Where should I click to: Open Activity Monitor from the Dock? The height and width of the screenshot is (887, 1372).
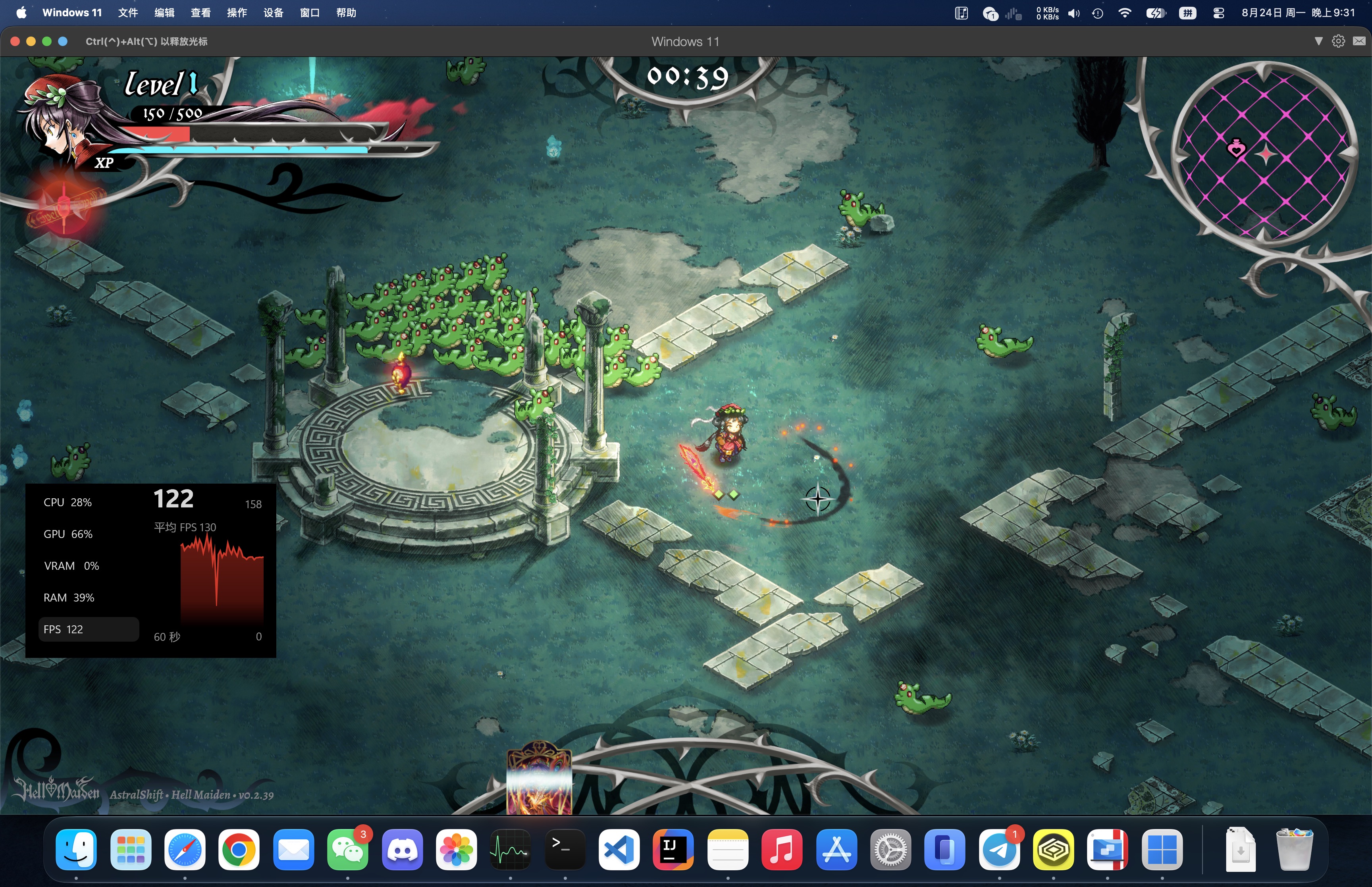coord(511,849)
